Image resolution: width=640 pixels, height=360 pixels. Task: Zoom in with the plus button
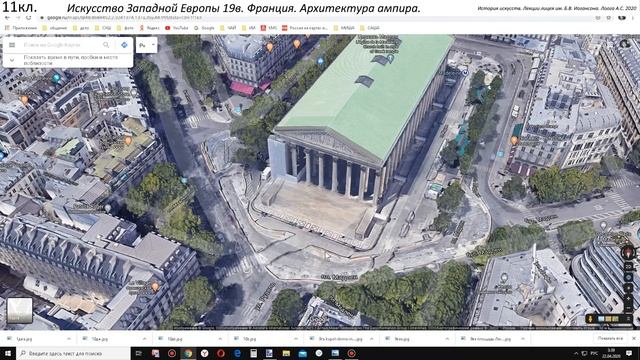pos(629,298)
